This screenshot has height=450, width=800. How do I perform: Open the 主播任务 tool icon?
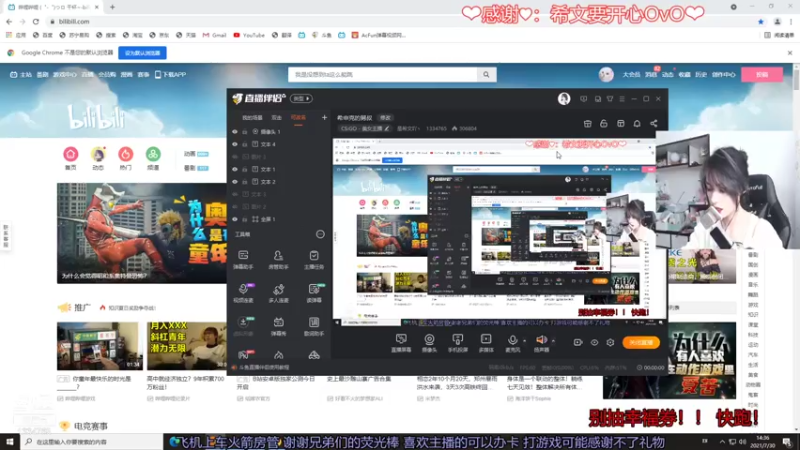[314, 259]
